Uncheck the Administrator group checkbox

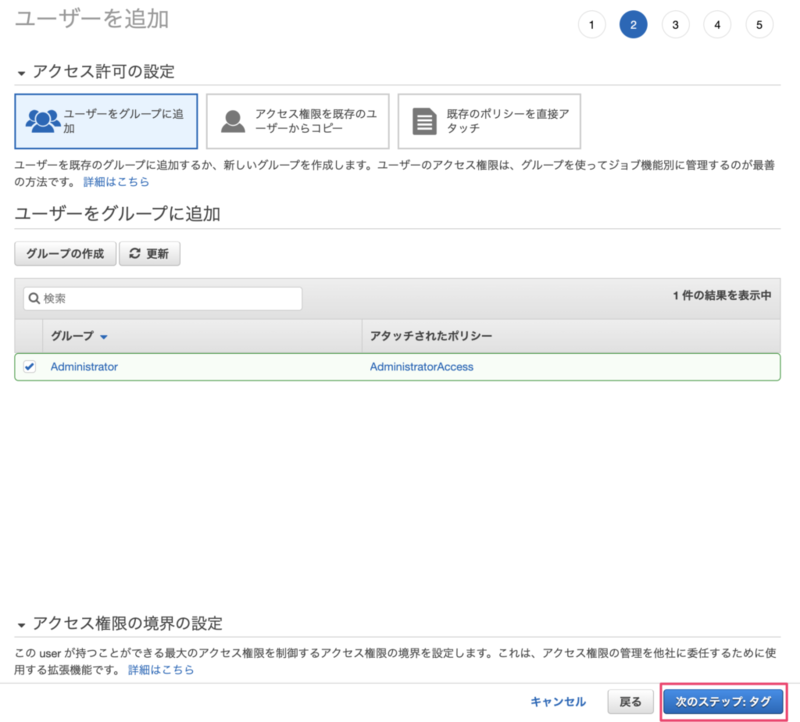(x=30, y=366)
